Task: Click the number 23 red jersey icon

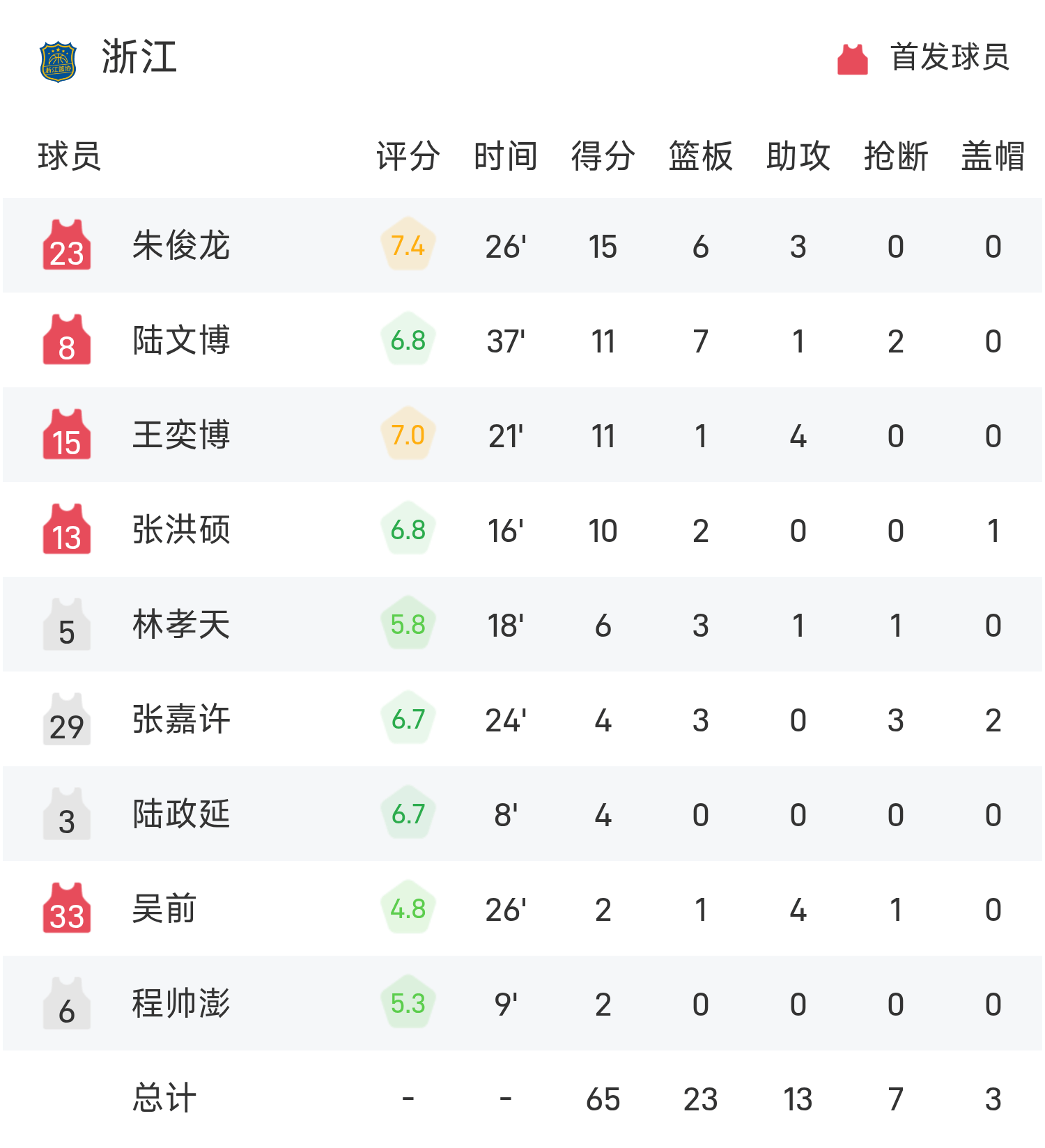Action: point(67,245)
